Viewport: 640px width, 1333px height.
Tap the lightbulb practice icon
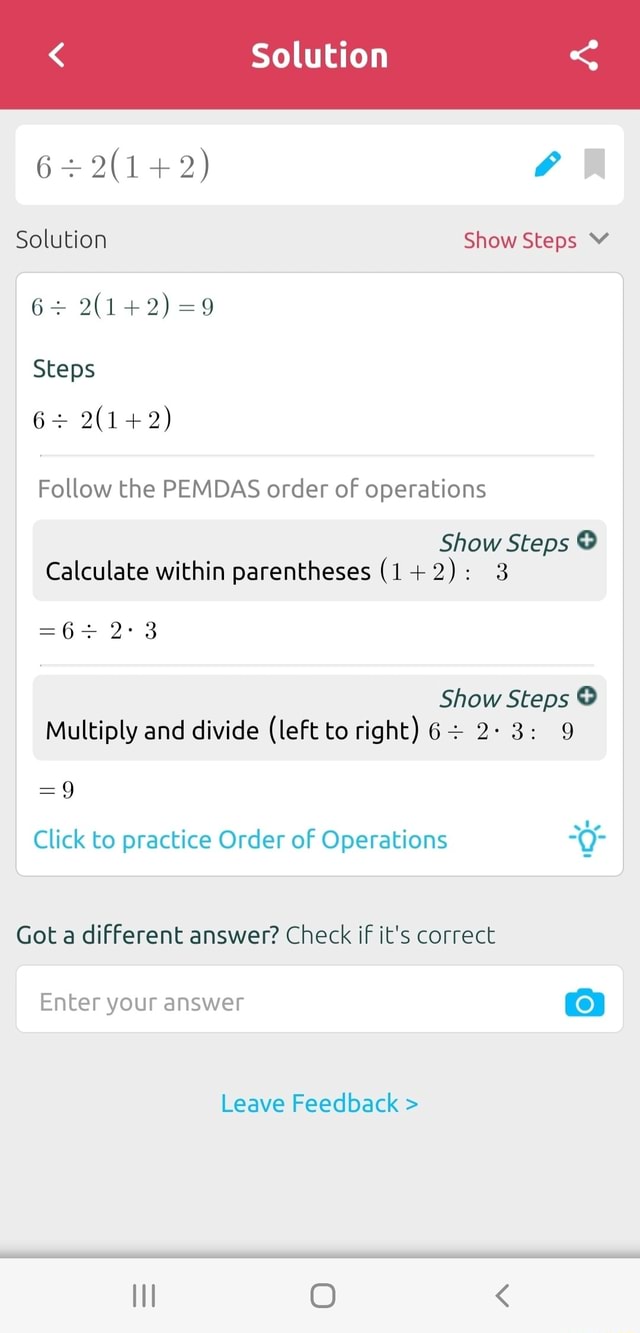[x=587, y=840]
